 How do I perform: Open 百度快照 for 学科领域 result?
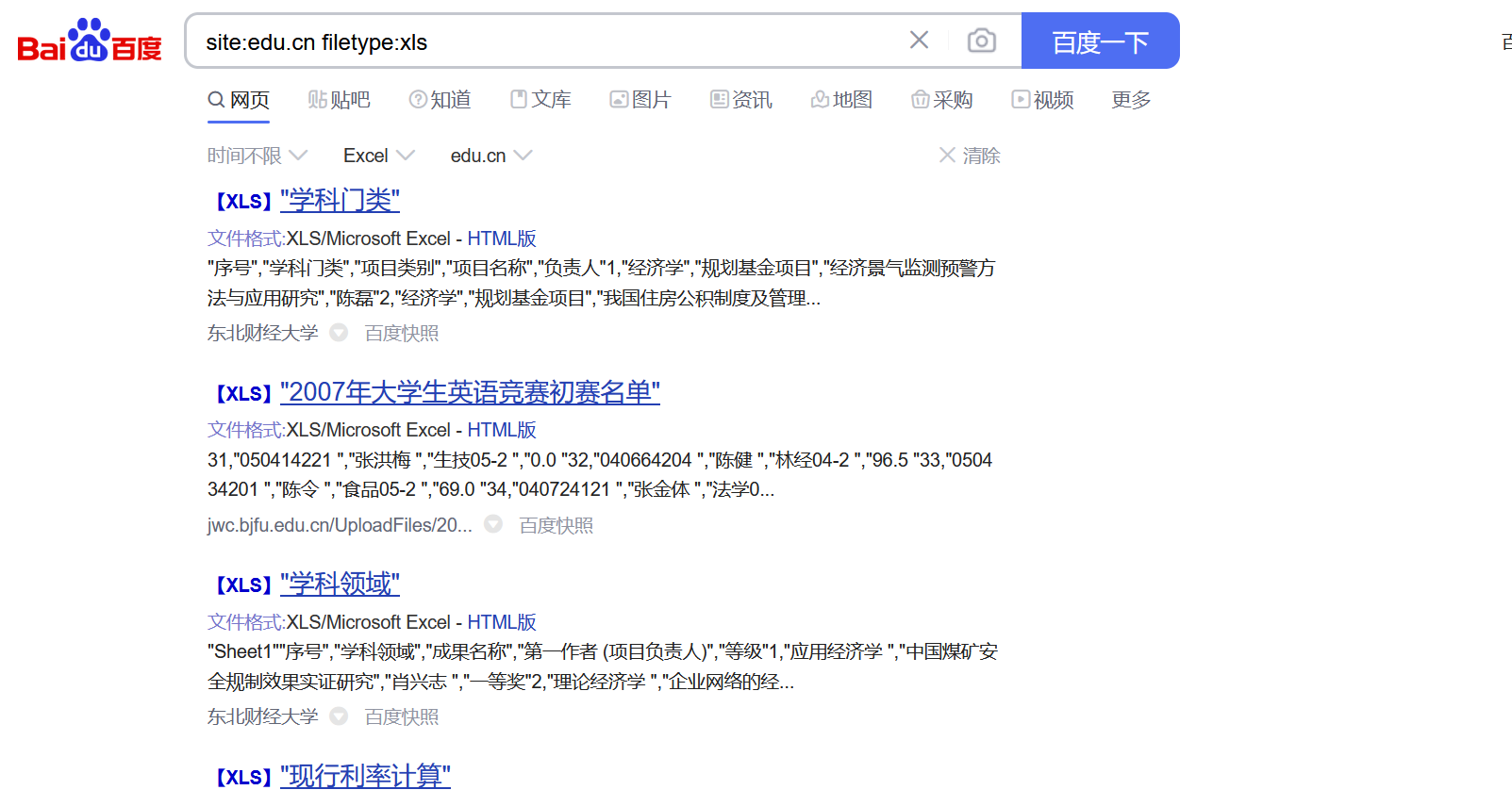click(402, 716)
